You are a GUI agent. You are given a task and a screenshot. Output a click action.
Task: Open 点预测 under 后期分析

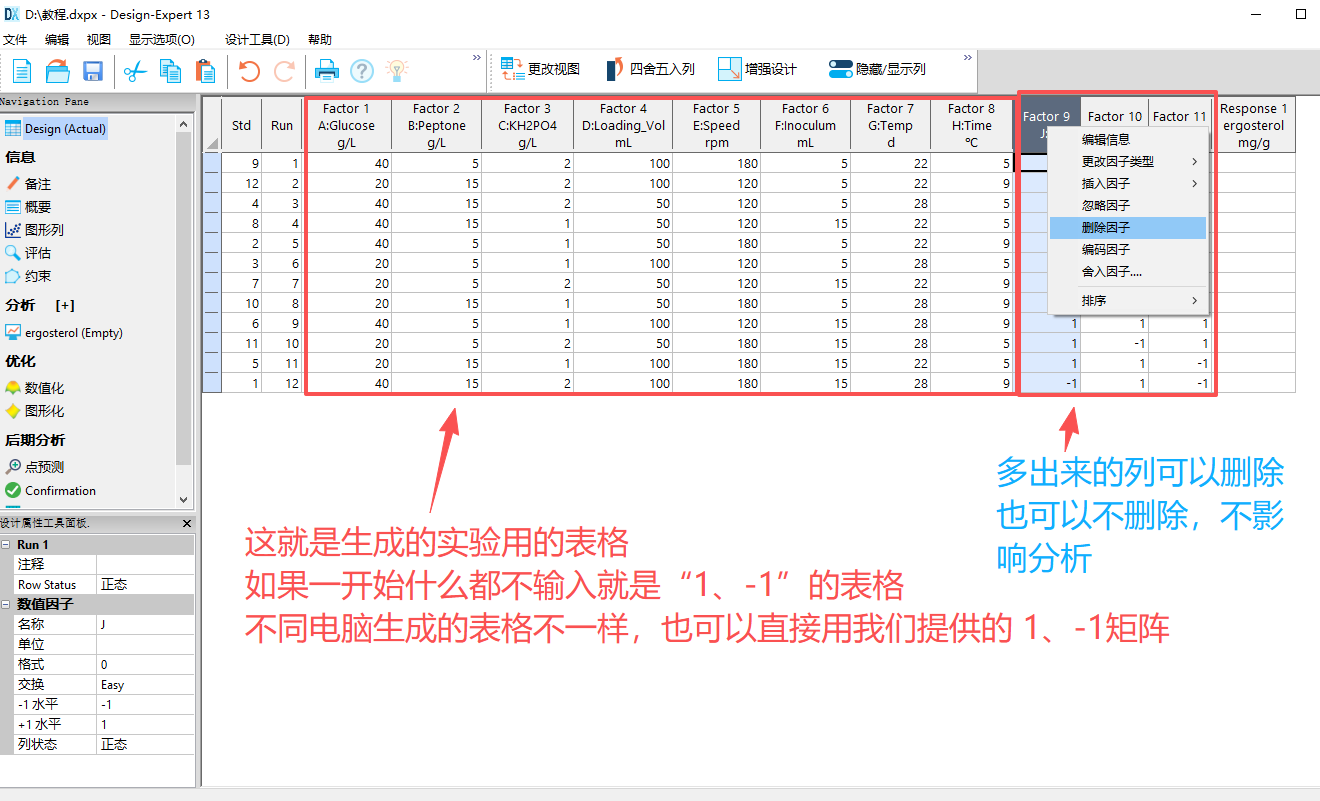[x=46, y=466]
